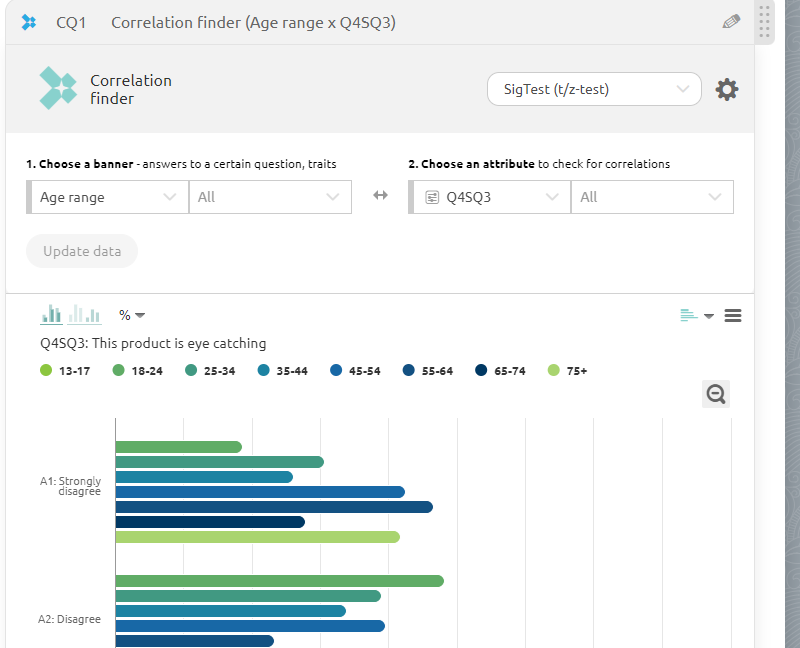Click the zoom out magnifier icon
The width and height of the screenshot is (800, 648).
(716, 394)
